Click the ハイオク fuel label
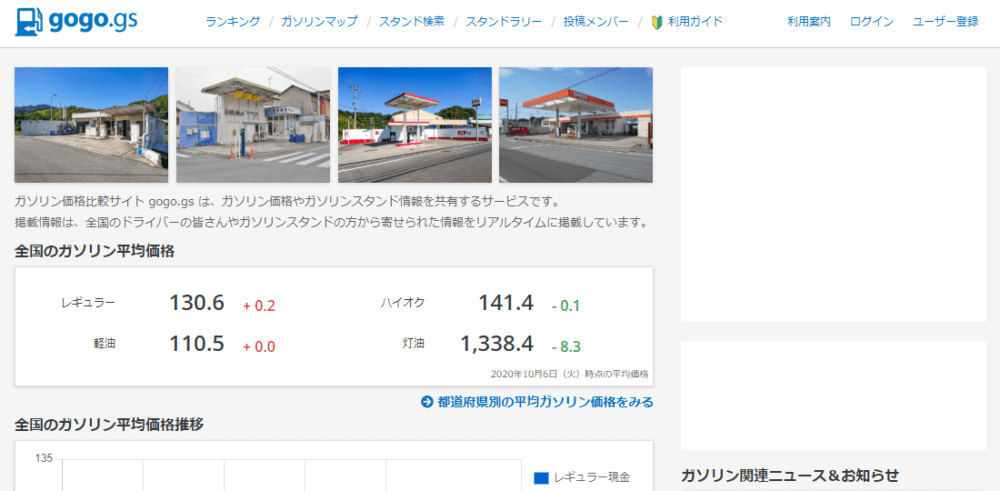Viewport: 1000px width, 491px height. pos(402,303)
